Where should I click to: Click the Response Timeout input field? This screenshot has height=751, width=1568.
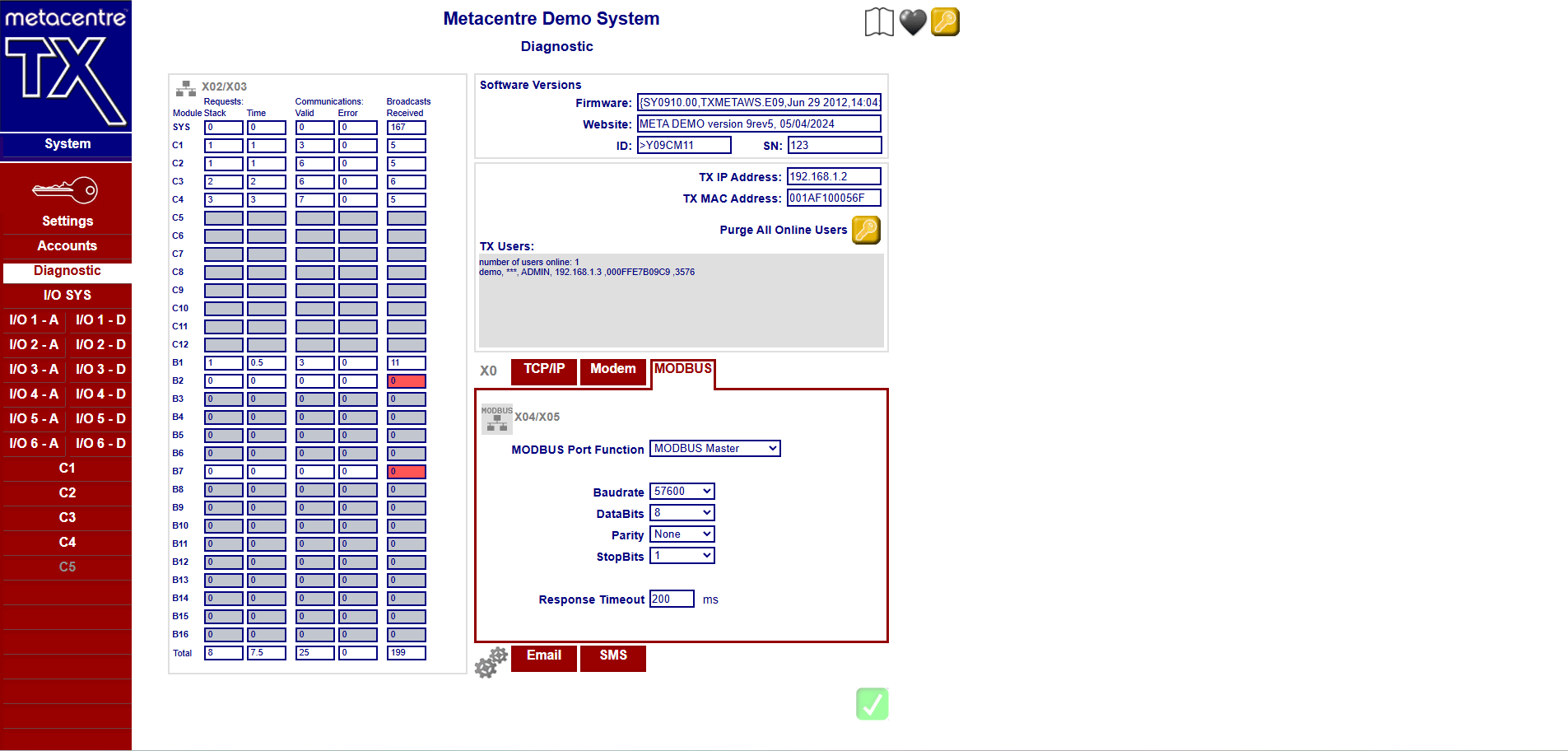tap(672, 599)
